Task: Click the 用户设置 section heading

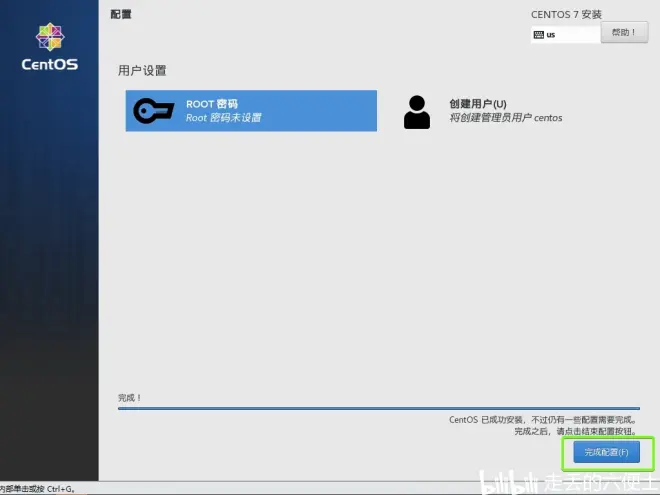Action: click(142, 70)
